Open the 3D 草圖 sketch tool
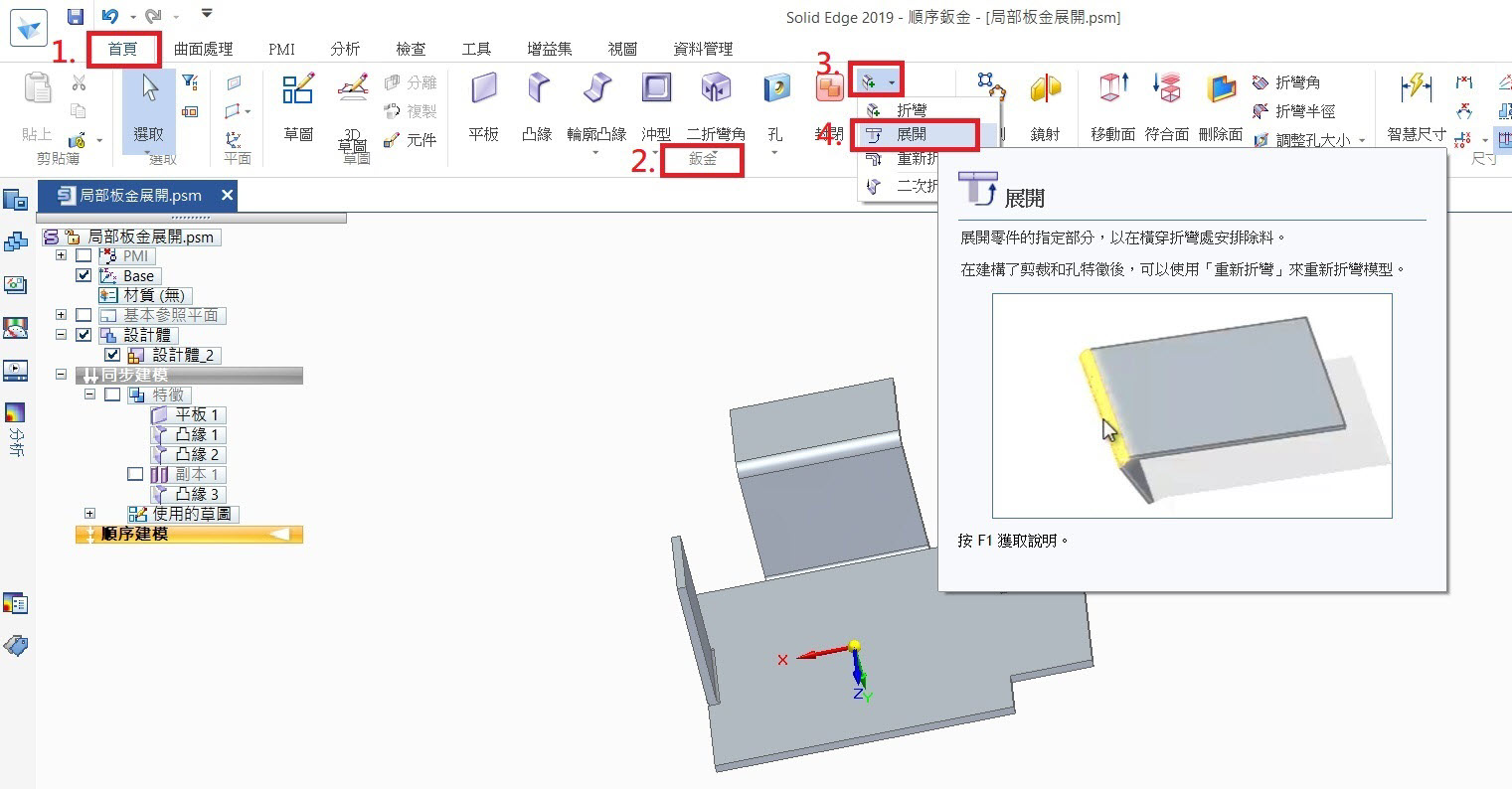 tap(353, 88)
